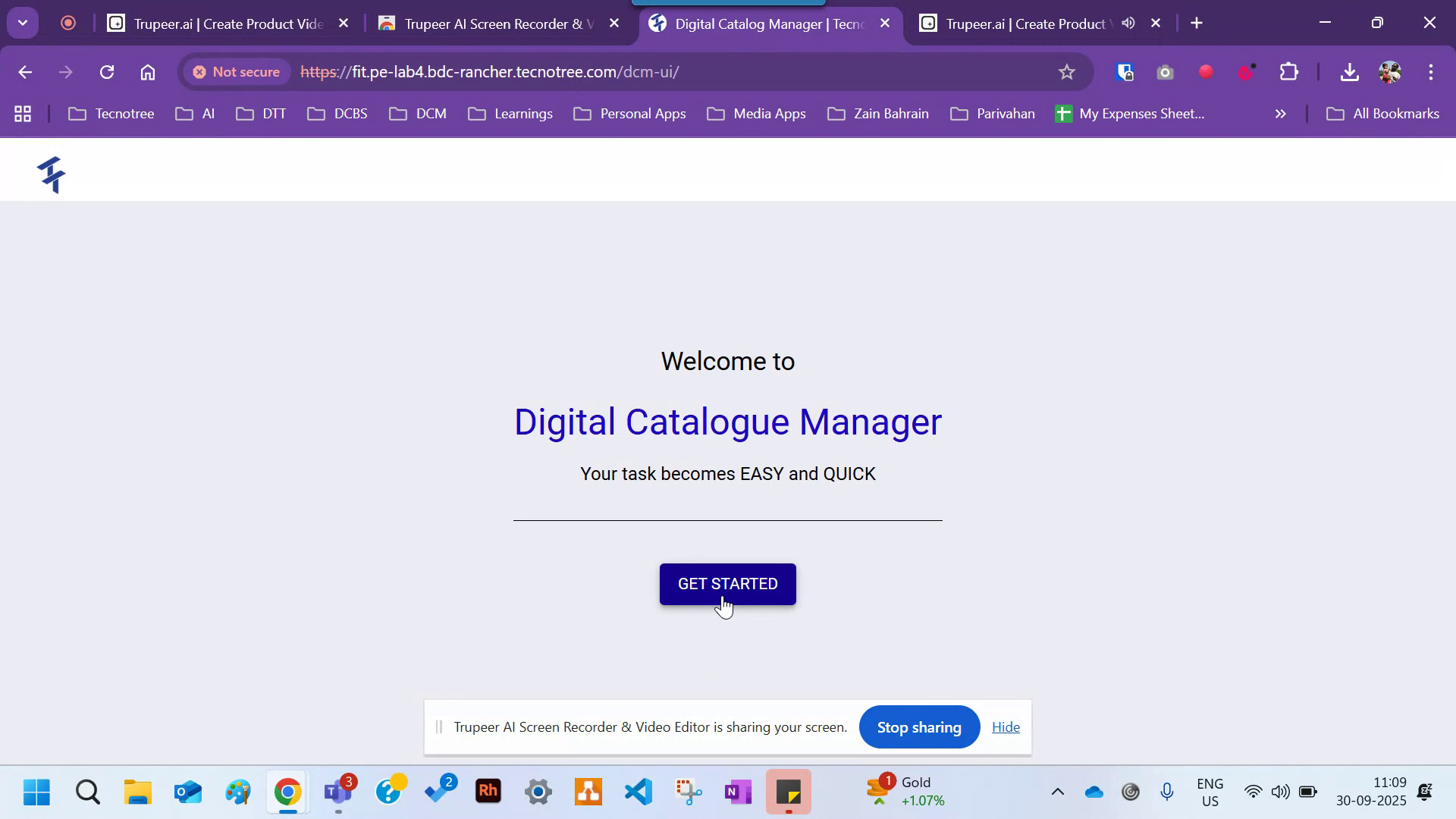
Task: Open Downloads from the Chrome toolbar
Action: 1350,72
